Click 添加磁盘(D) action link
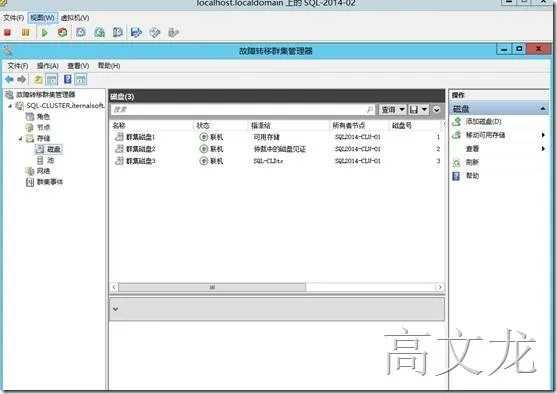 [483, 122]
